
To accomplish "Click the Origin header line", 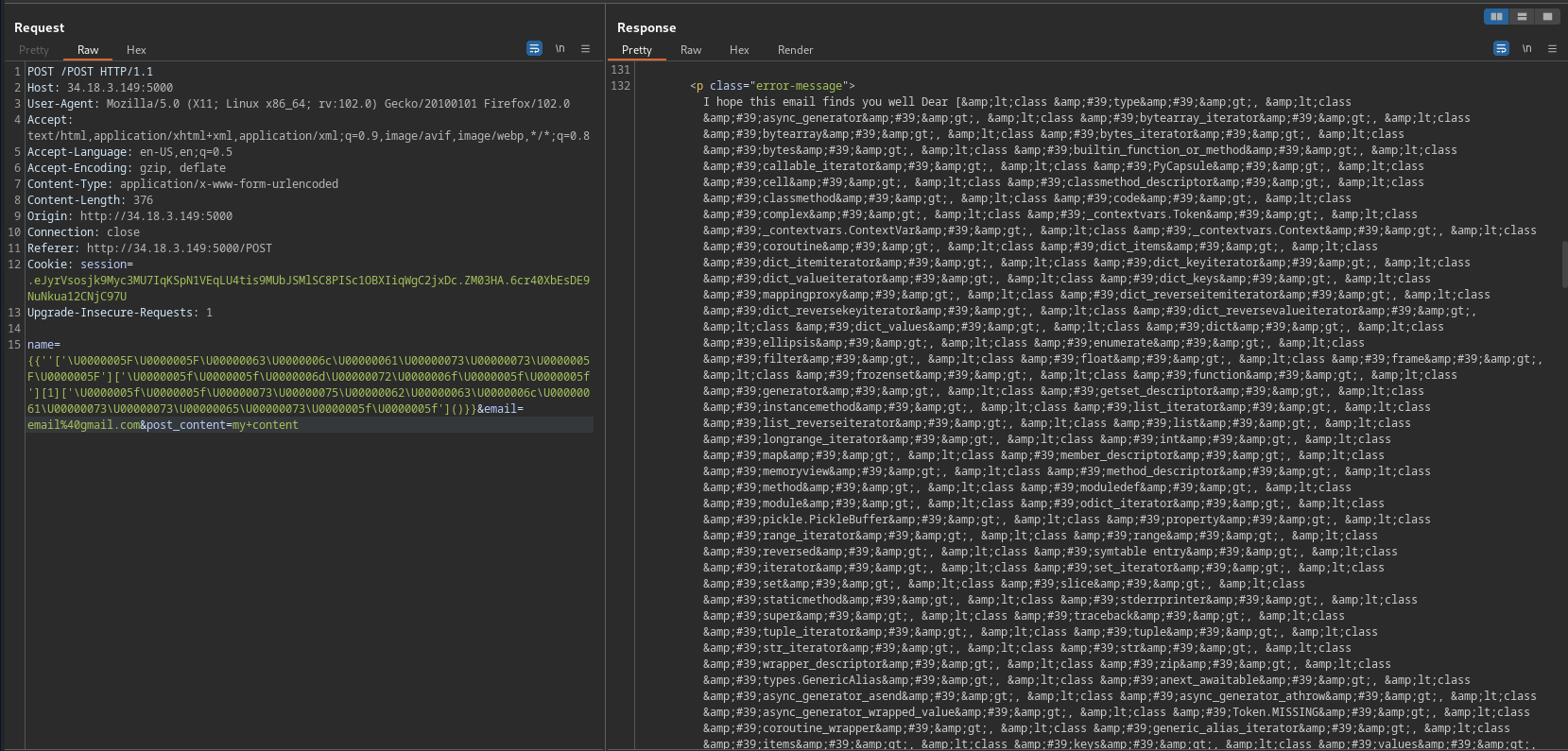I will coord(129,216).
